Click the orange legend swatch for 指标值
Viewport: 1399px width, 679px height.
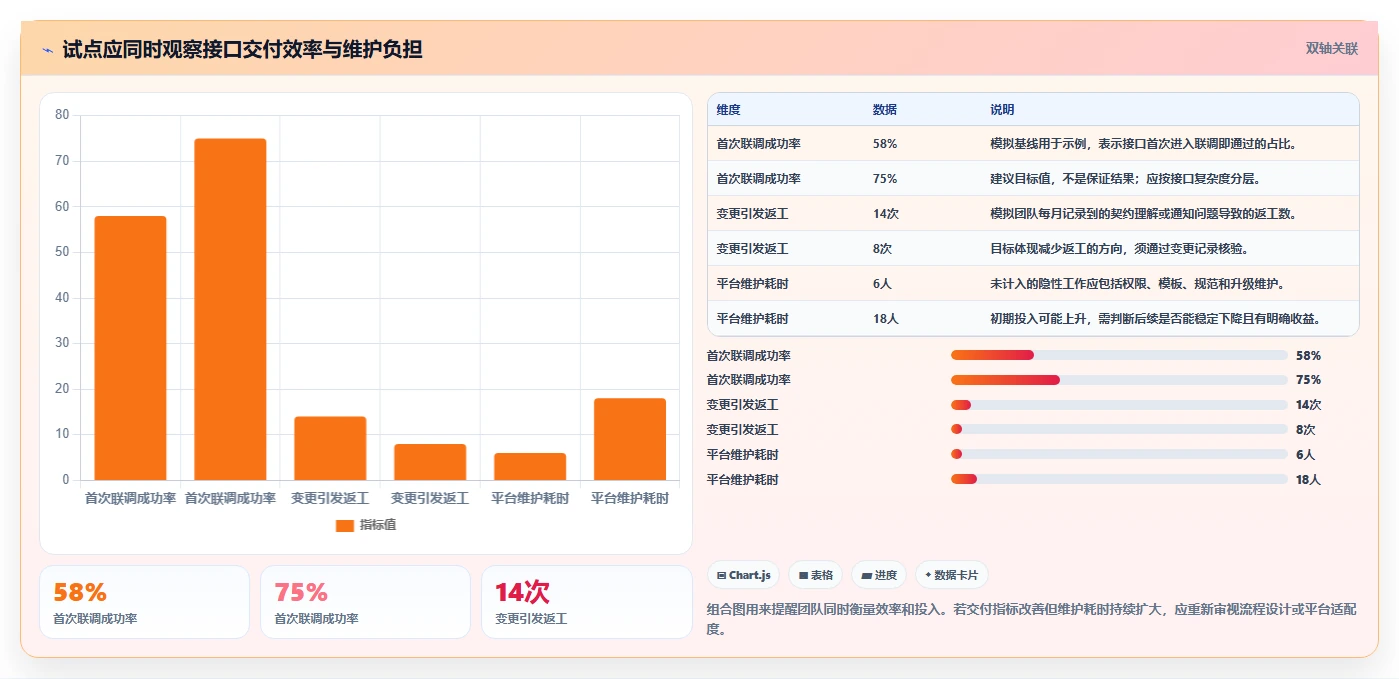point(345,525)
